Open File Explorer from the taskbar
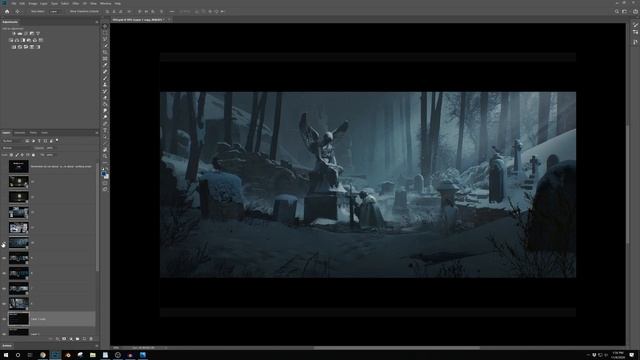The height and width of the screenshot is (360, 640). 93,355
